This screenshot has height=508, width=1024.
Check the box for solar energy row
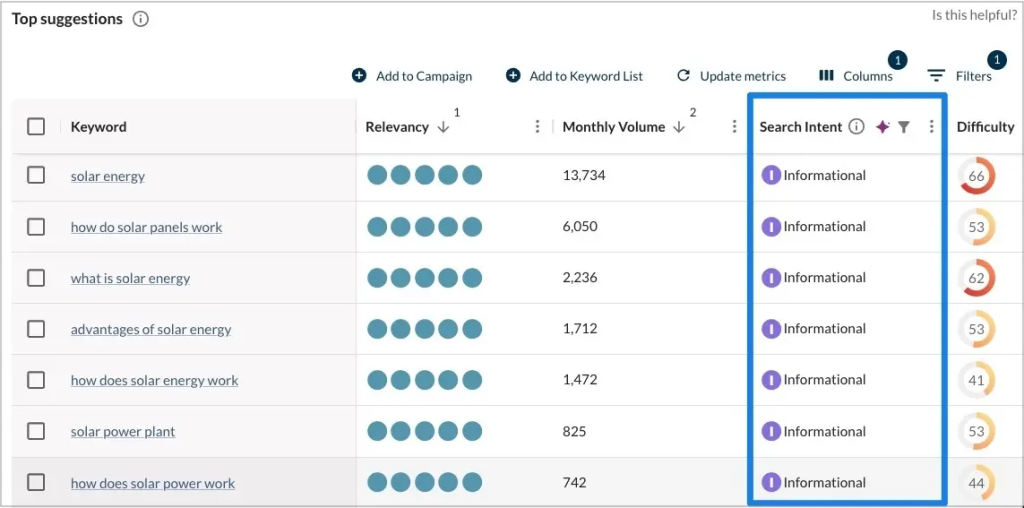(x=36, y=175)
